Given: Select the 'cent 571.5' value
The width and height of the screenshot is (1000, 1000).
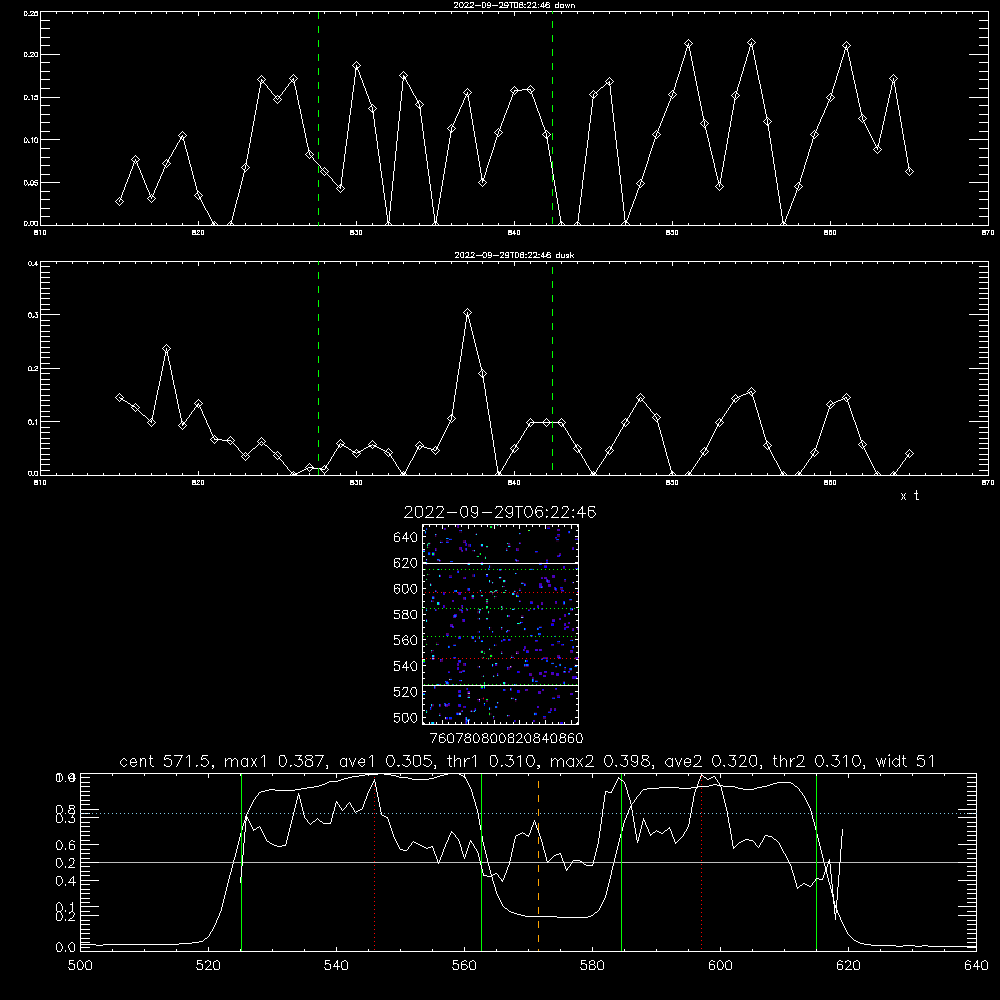Looking at the screenshot, I should (165, 761).
